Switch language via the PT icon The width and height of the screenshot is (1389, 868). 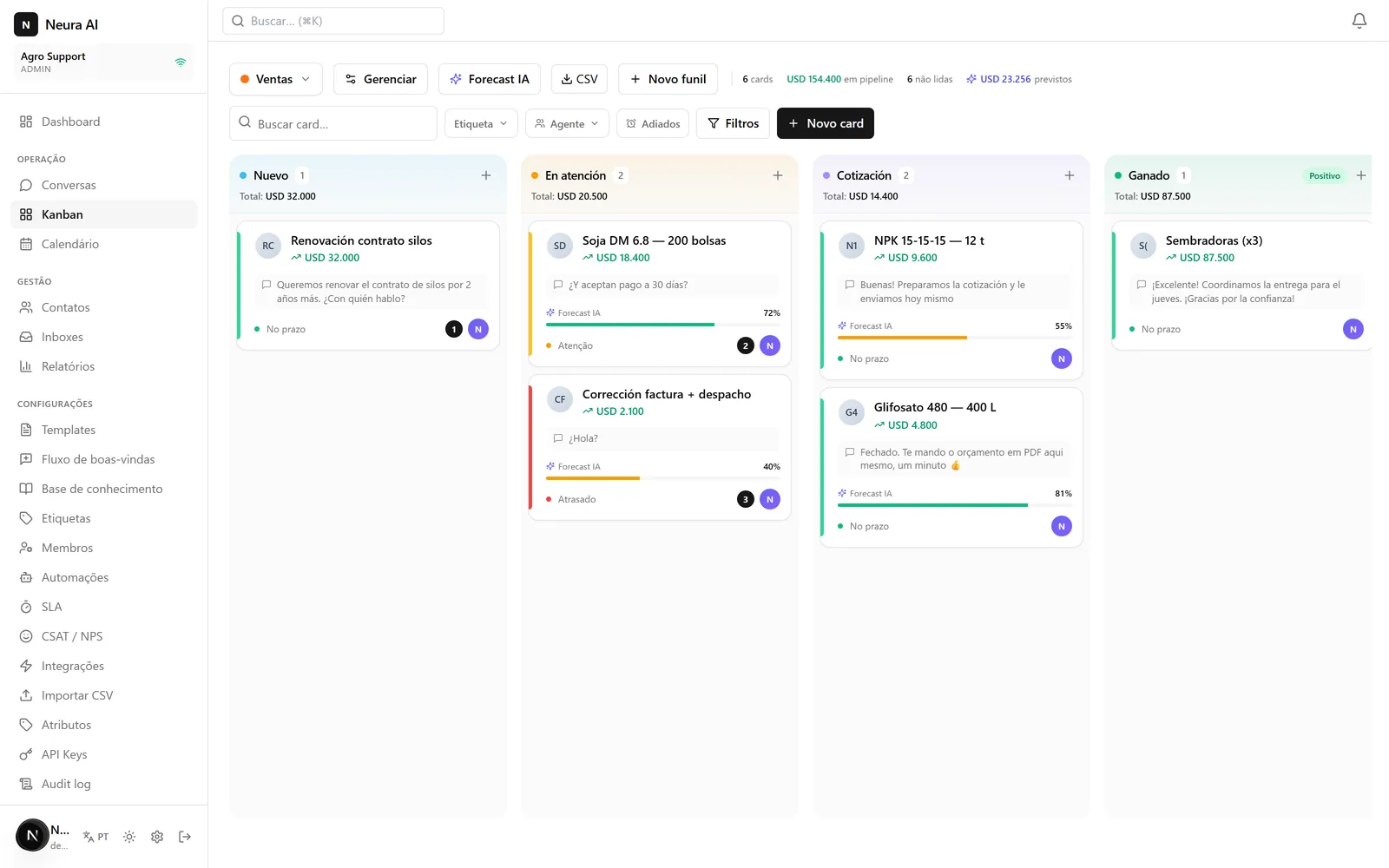(x=95, y=837)
